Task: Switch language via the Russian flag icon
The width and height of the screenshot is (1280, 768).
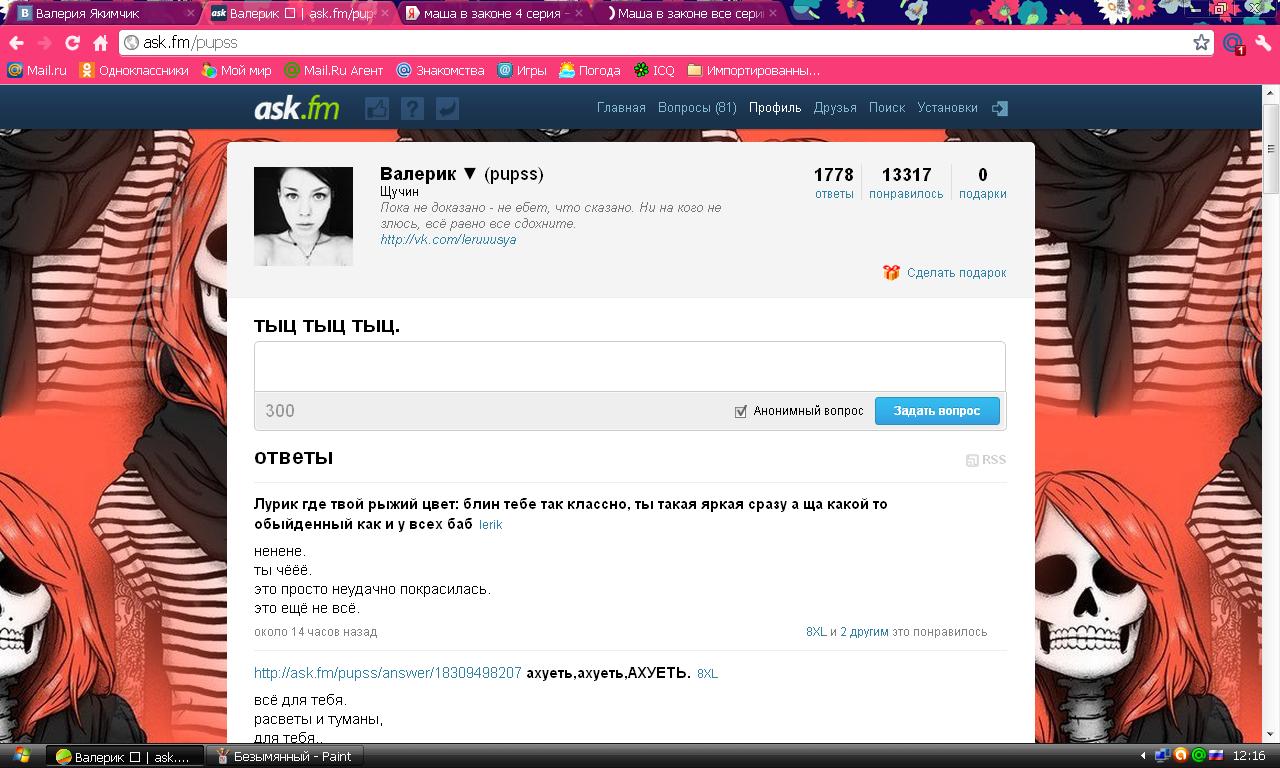Action: coord(1217,756)
